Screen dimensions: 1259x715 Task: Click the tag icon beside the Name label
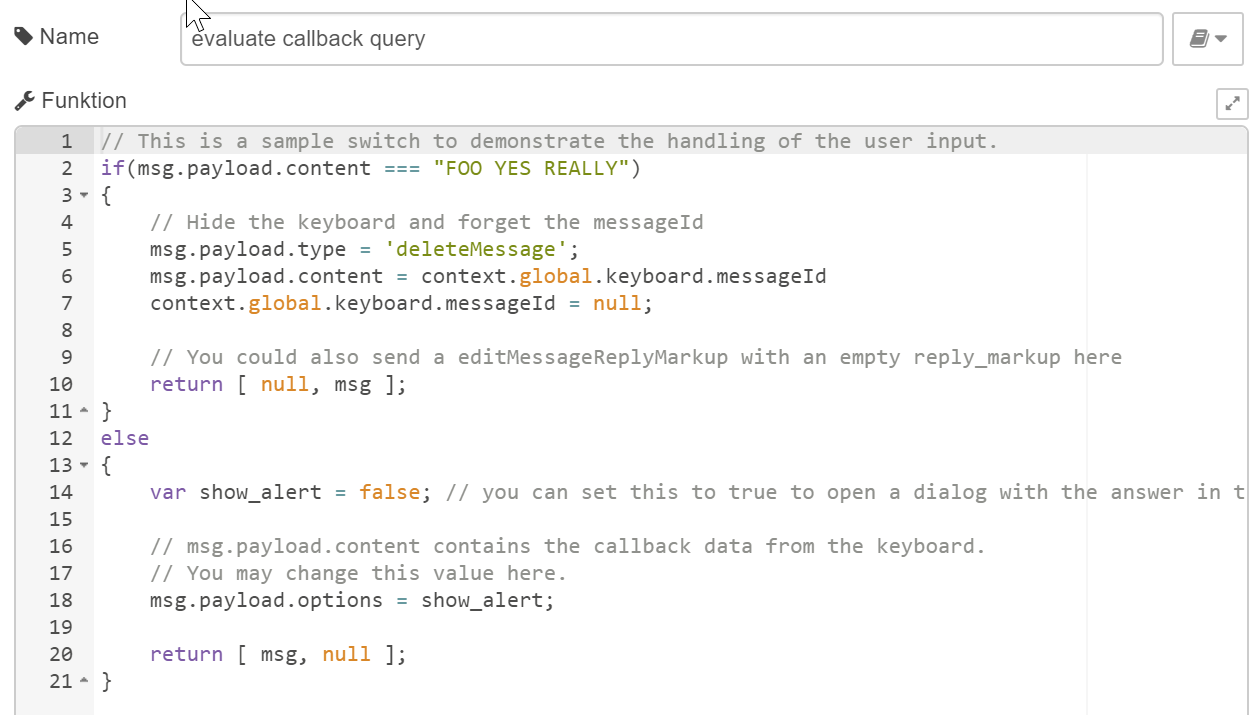click(22, 36)
